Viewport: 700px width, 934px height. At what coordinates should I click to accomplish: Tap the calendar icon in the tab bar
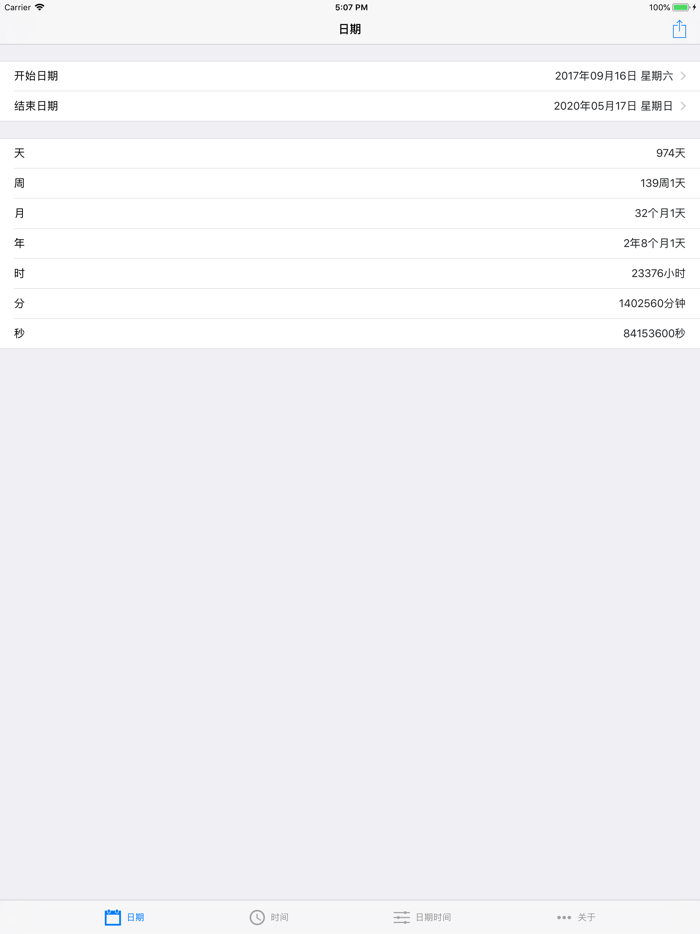click(x=113, y=917)
